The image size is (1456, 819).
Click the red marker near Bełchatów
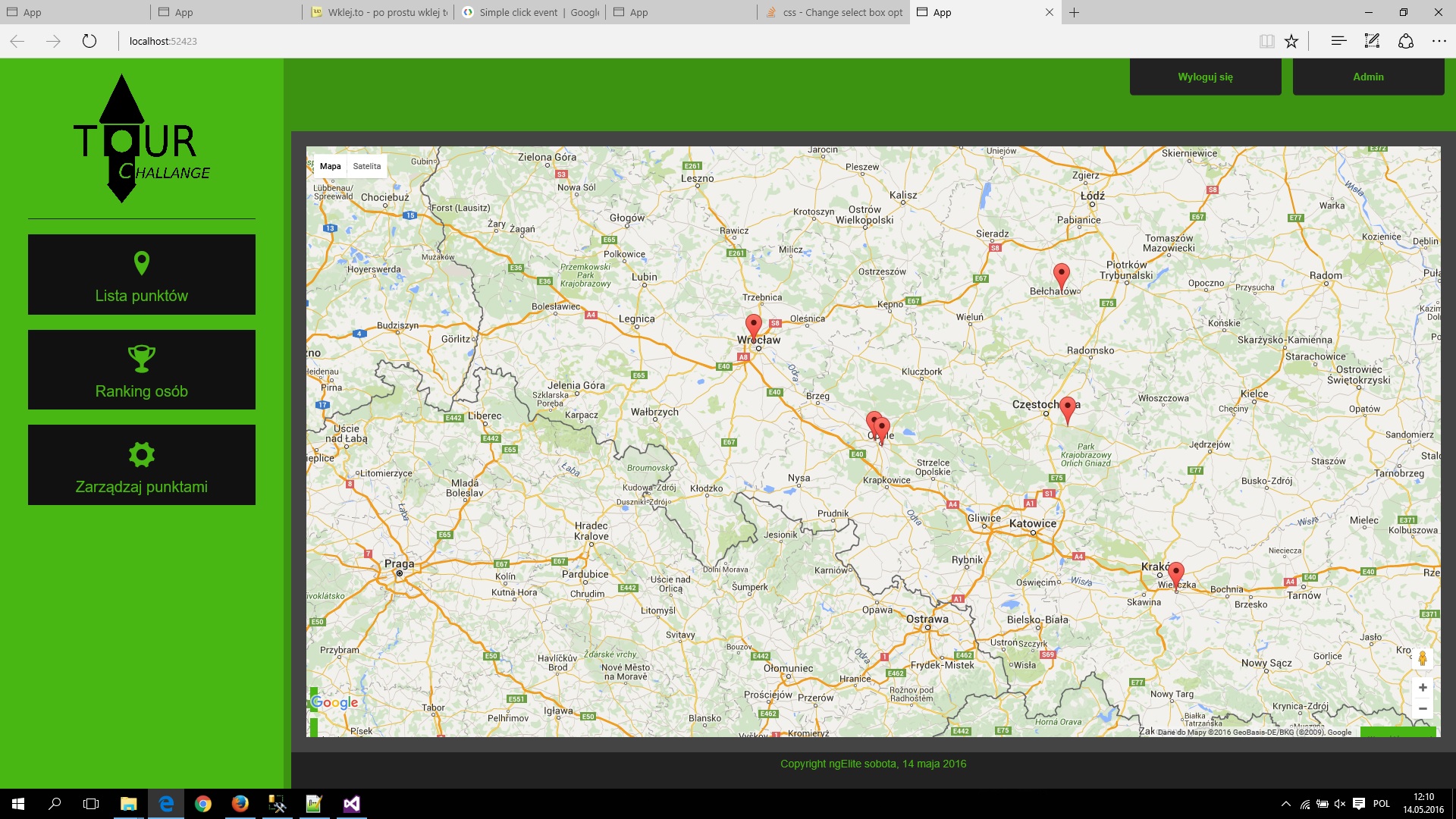pos(1062,275)
